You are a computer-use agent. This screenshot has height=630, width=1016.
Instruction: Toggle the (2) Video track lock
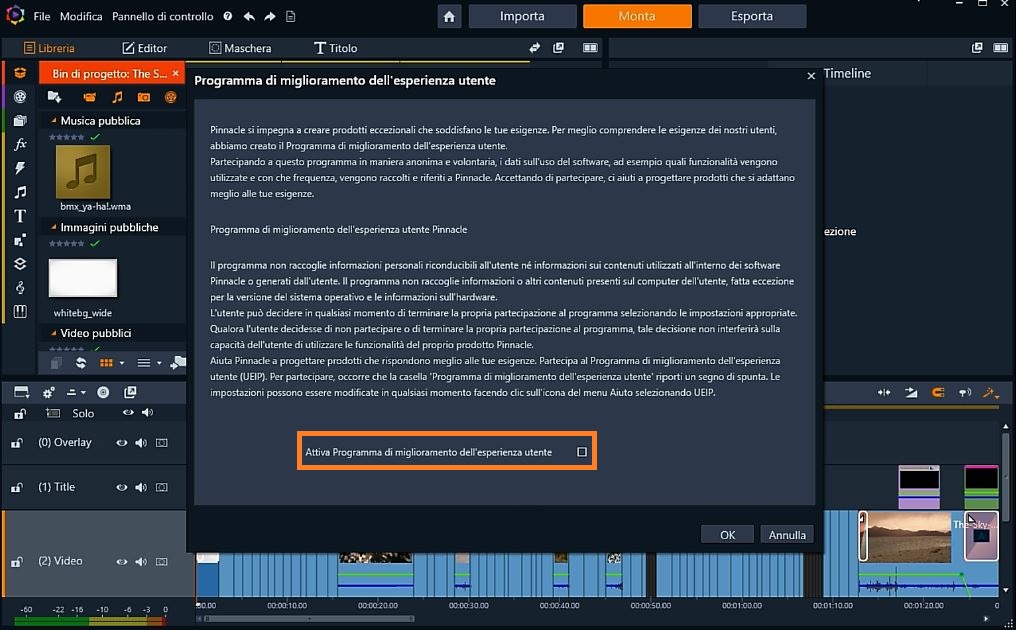click(17, 562)
